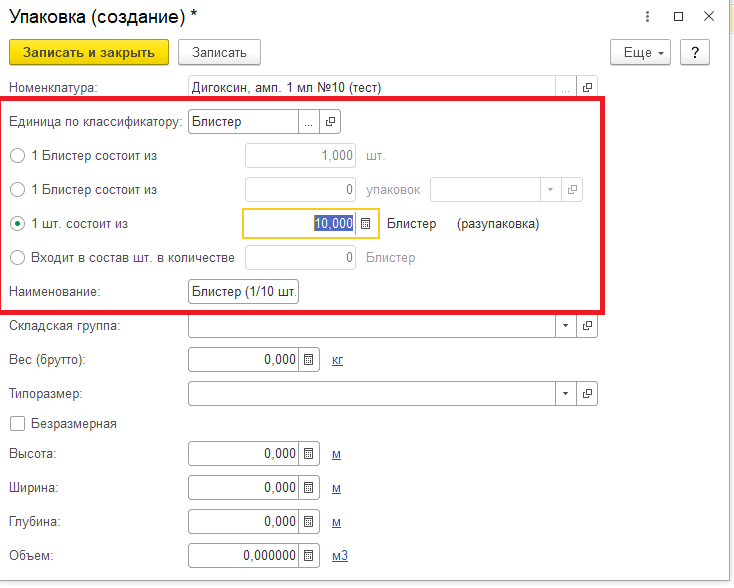734x588 pixels.
Task: Focus the Наименование field with Блистер text
Action: coord(243,292)
